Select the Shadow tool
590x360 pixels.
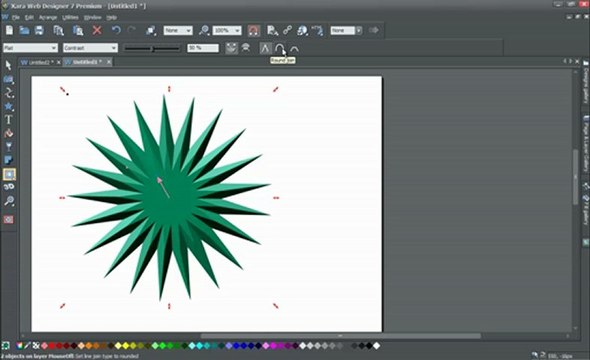pyautogui.click(x=8, y=160)
